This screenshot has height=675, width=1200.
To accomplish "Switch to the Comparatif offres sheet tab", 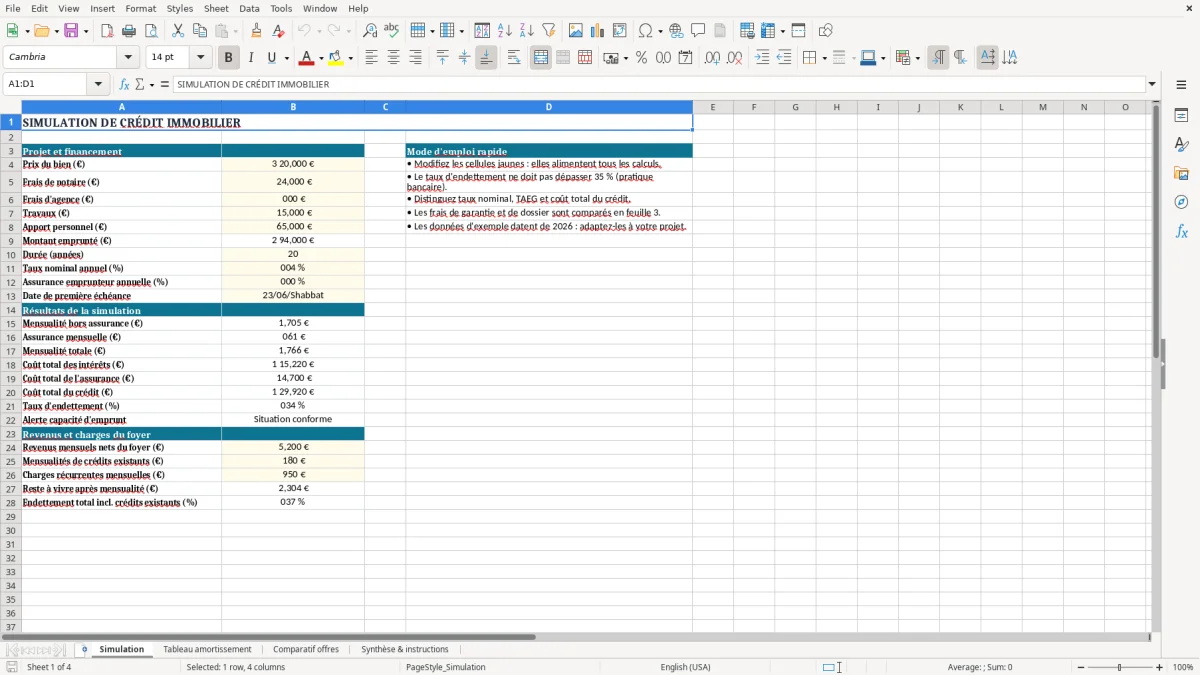I will (x=306, y=649).
